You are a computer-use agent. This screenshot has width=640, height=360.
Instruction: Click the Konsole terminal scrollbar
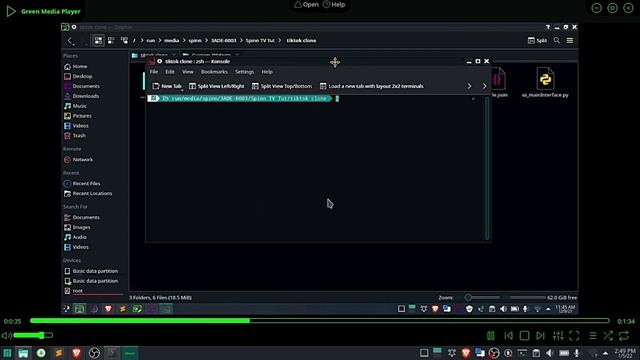pyautogui.click(x=487, y=168)
